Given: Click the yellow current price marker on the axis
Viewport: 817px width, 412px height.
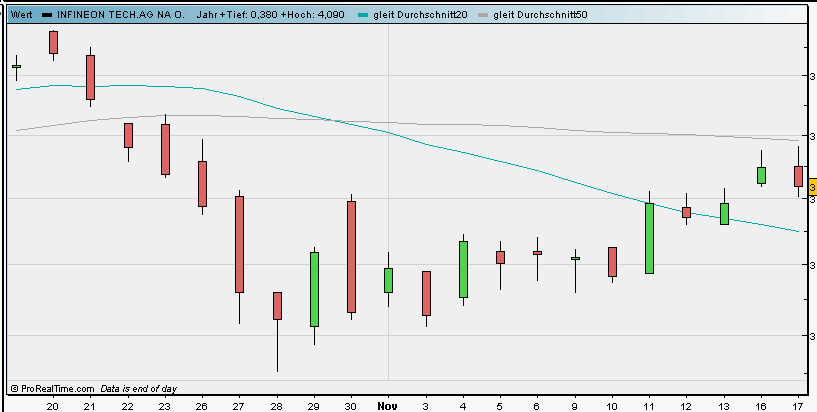Looking at the screenshot, I should [x=812, y=186].
